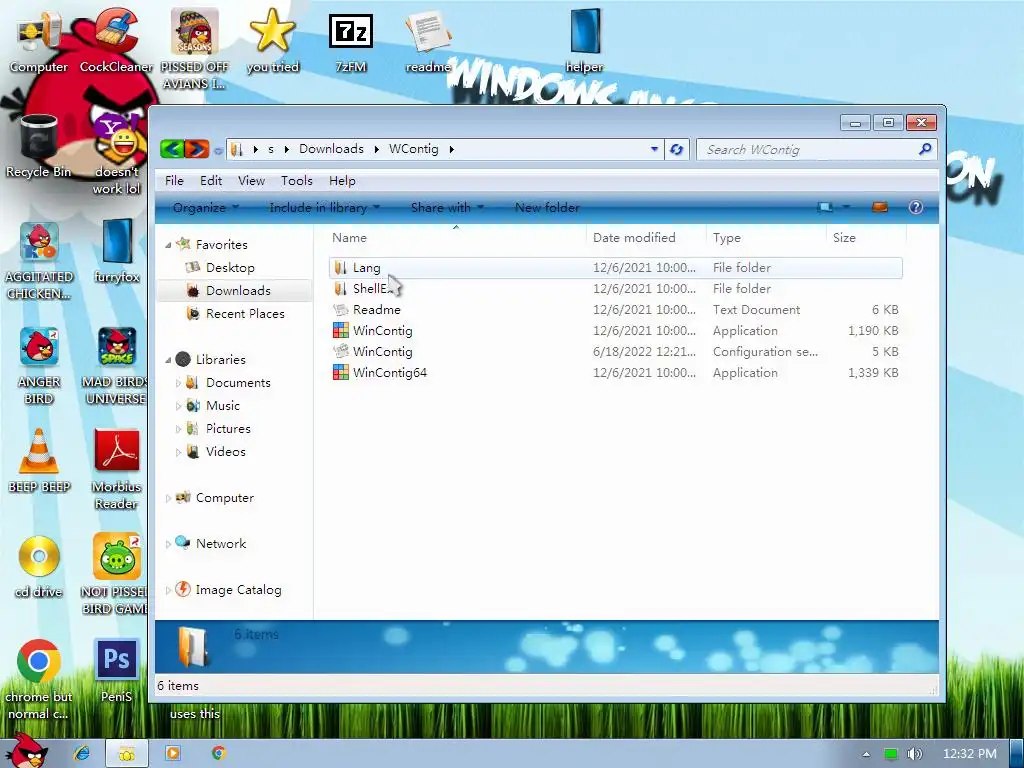Click the helper desktop icon
This screenshot has width=1024, height=768.
tap(584, 40)
